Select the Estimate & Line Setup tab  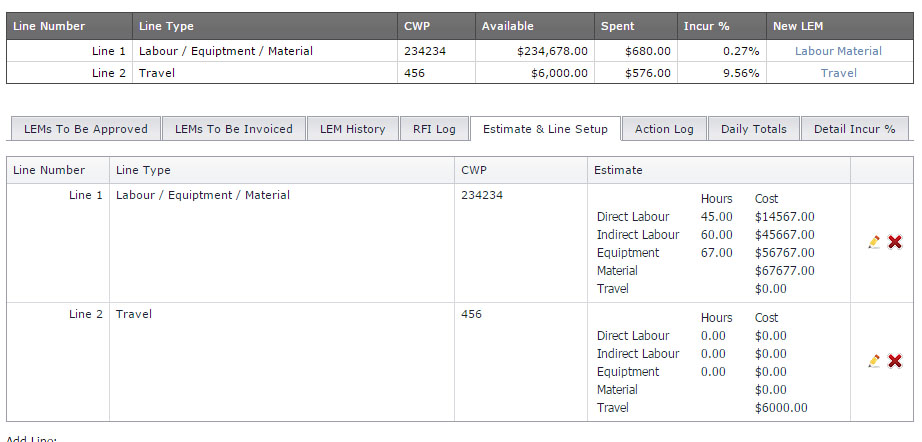(545, 129)
